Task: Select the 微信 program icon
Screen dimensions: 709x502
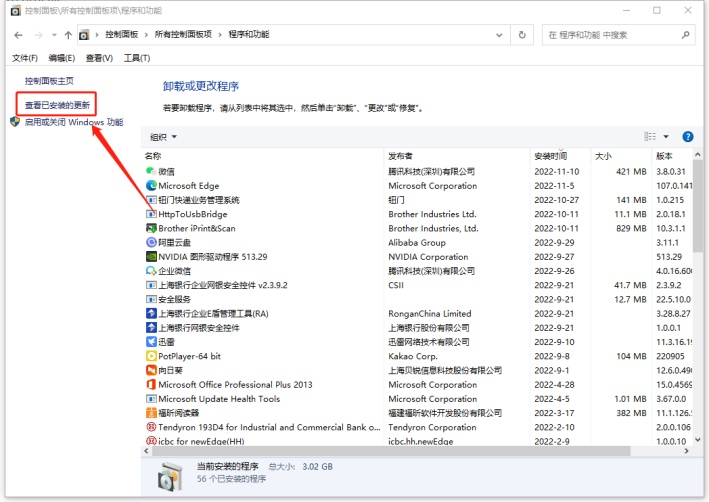Action: tap(151, 171)
